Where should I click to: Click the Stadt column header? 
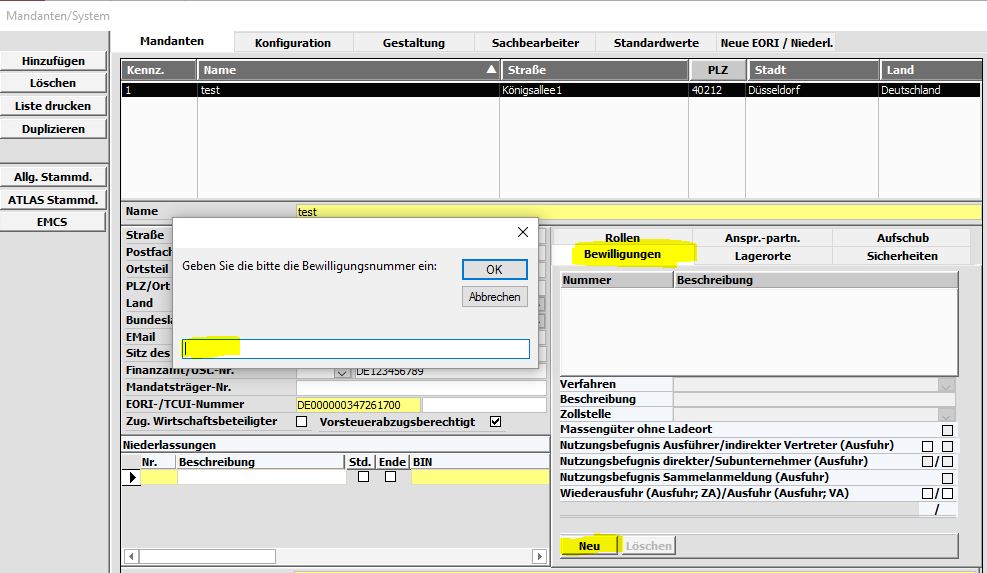(x=813, y=70)
